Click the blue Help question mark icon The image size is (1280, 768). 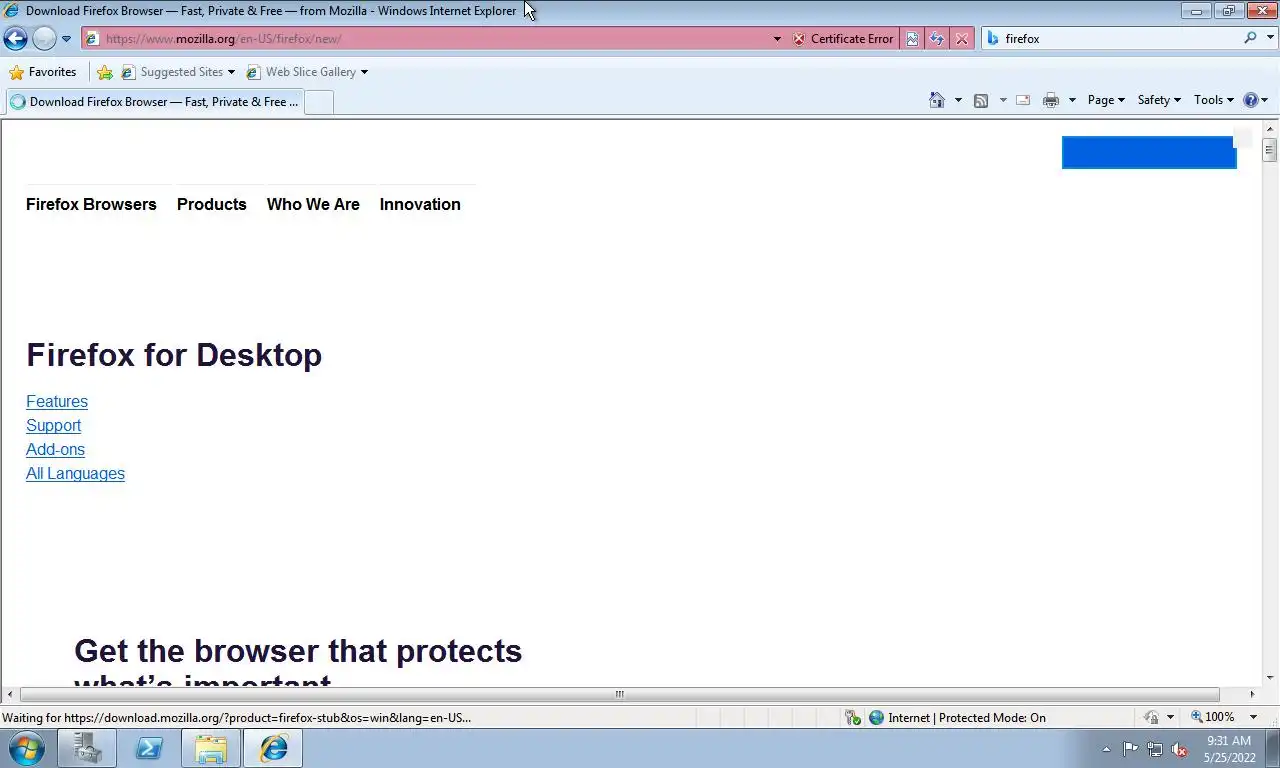pyautogui.click(x=1250, y=100)
